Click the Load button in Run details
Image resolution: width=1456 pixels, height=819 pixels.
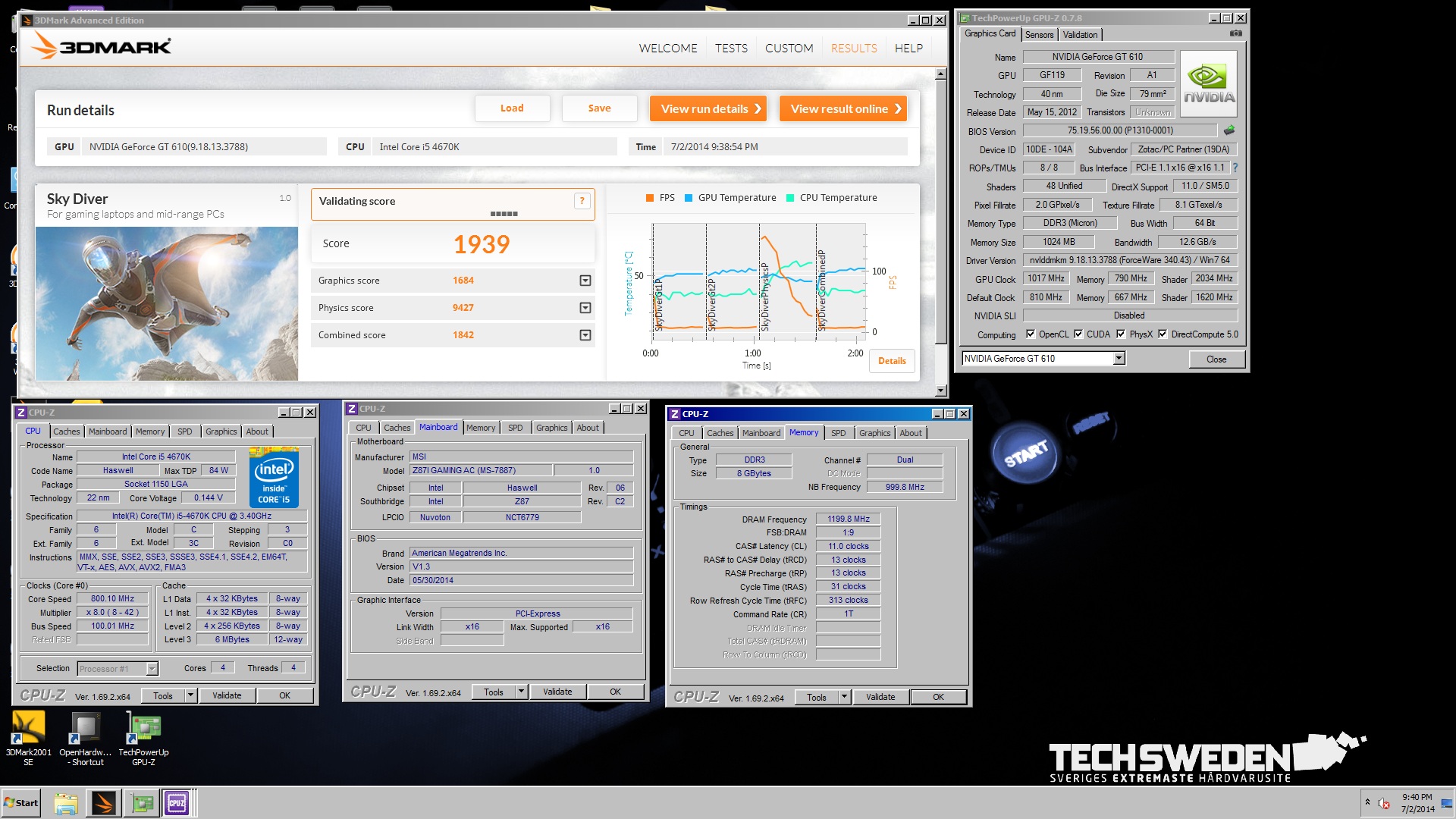tap(512, 108)
